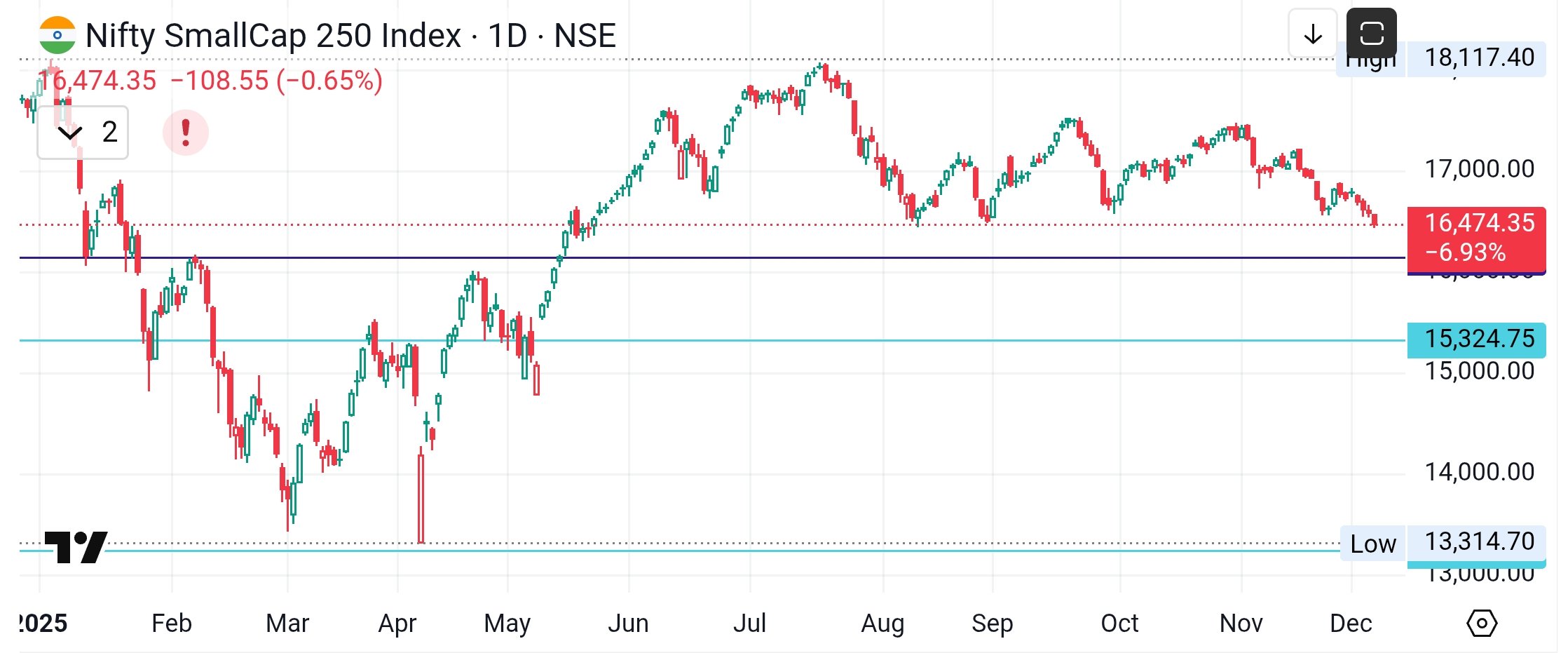Click the Mar label on time axis
1568x653 pixels.
tap(287, 623)
